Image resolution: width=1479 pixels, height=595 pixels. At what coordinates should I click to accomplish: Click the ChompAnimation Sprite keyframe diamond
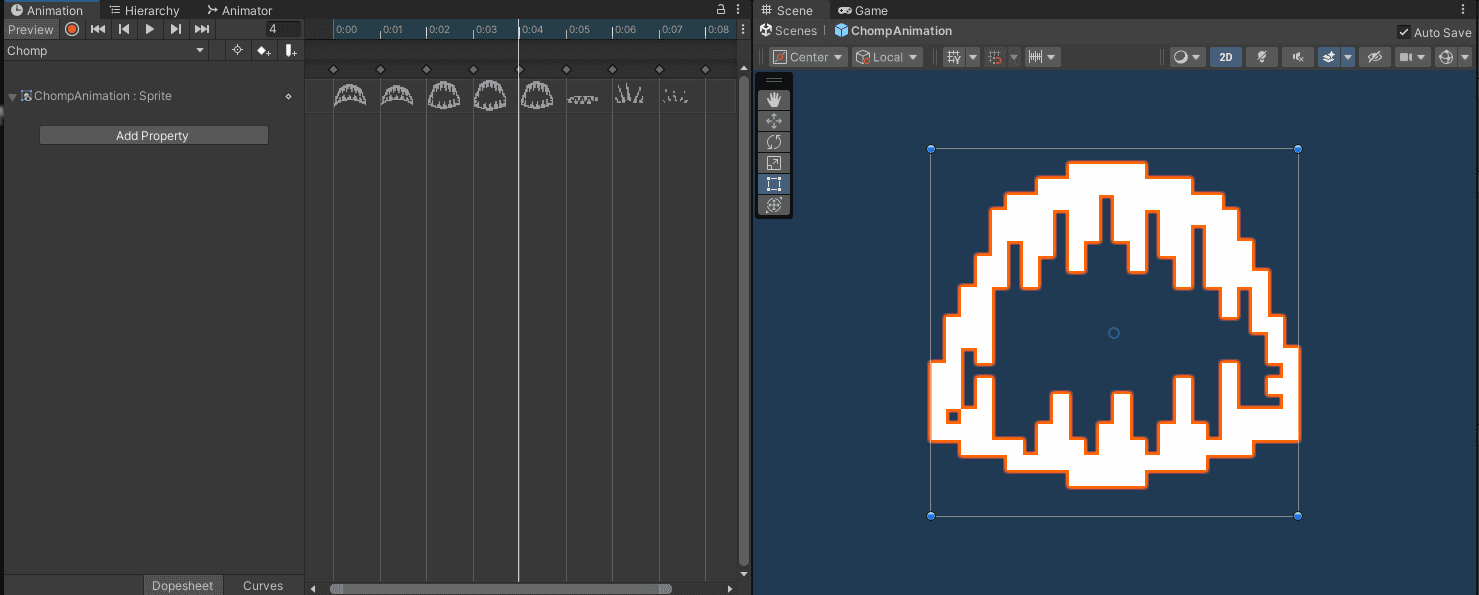tap(288, 97)
